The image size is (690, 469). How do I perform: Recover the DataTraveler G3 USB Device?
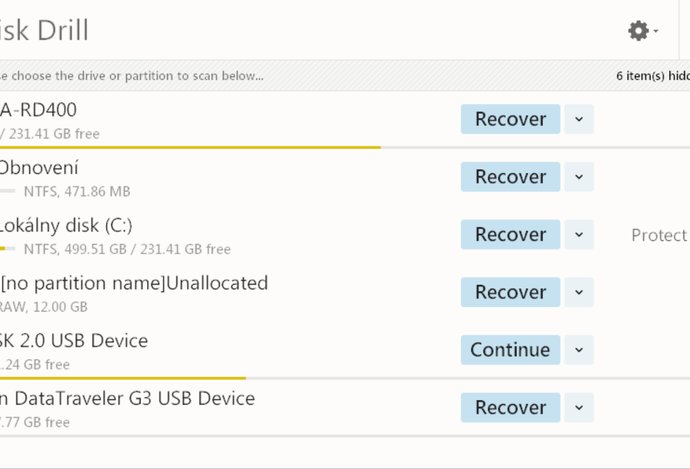click(510, 407)
